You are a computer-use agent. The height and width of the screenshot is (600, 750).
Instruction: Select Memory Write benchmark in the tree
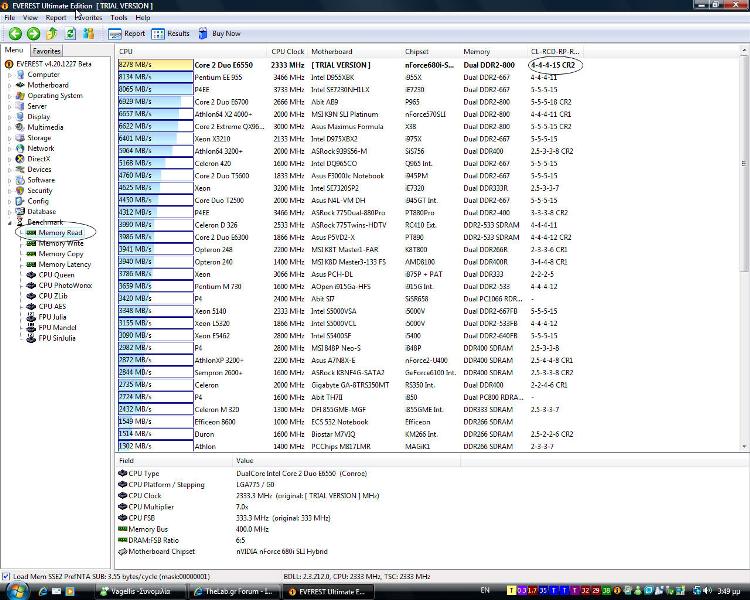[60, 243]
